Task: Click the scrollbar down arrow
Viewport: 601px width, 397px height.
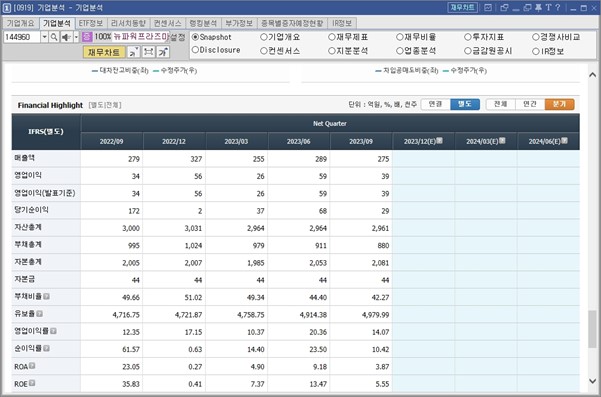Action: (593, 381)
